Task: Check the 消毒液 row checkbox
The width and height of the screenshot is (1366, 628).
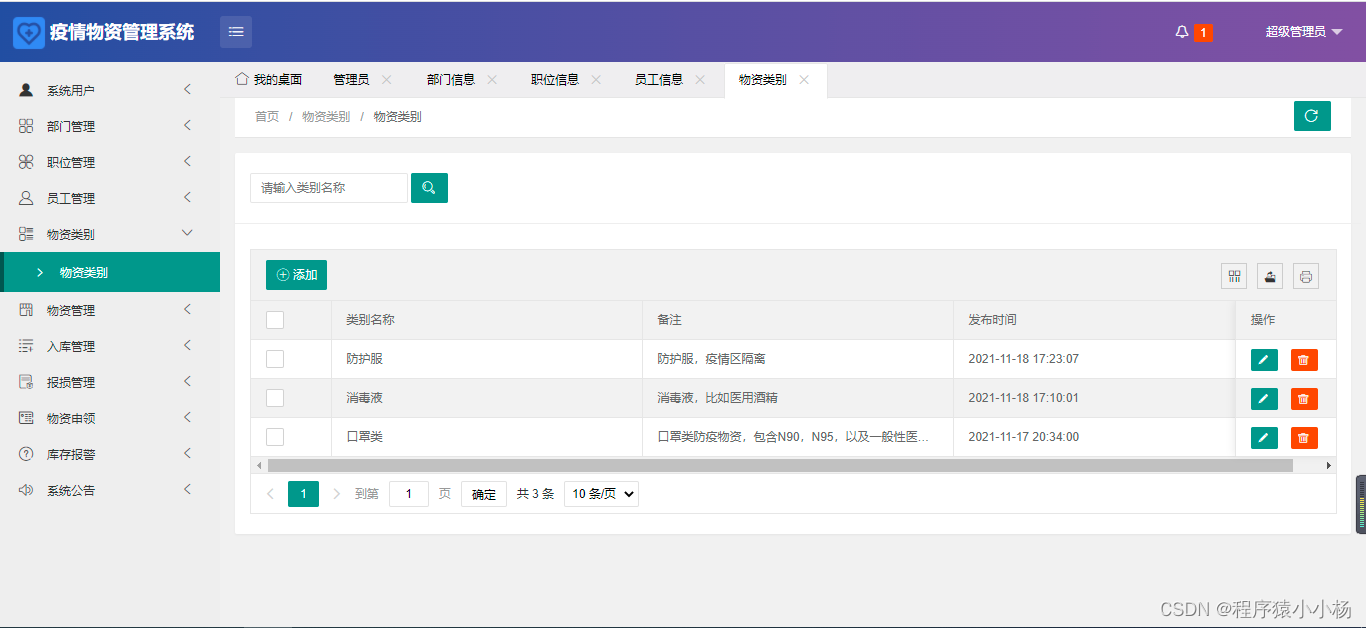Action: [x=275, y=398]
